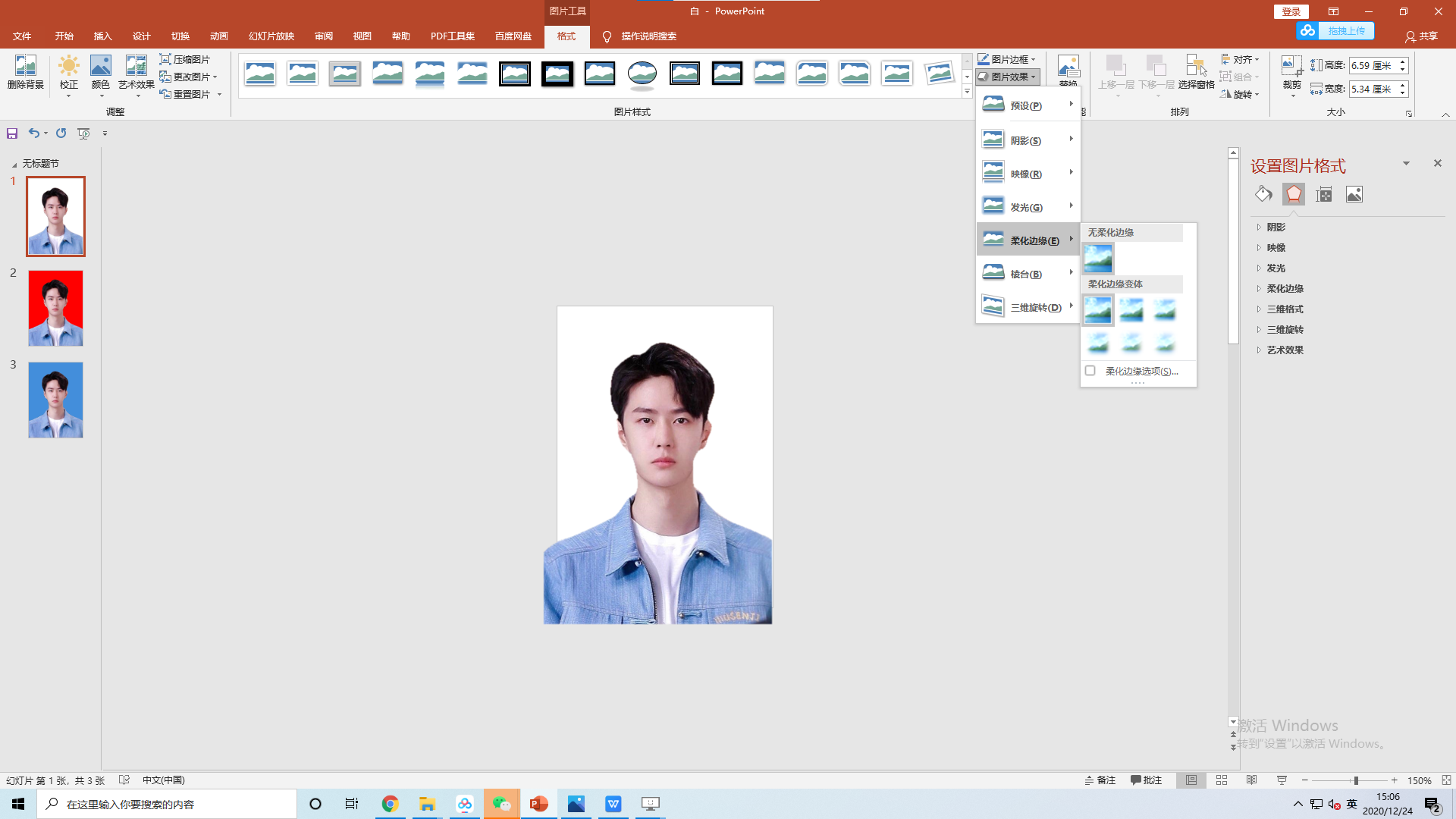Click the Remove Background (删除背景) icon
The image size is (1456, 819).
(25, 67)
